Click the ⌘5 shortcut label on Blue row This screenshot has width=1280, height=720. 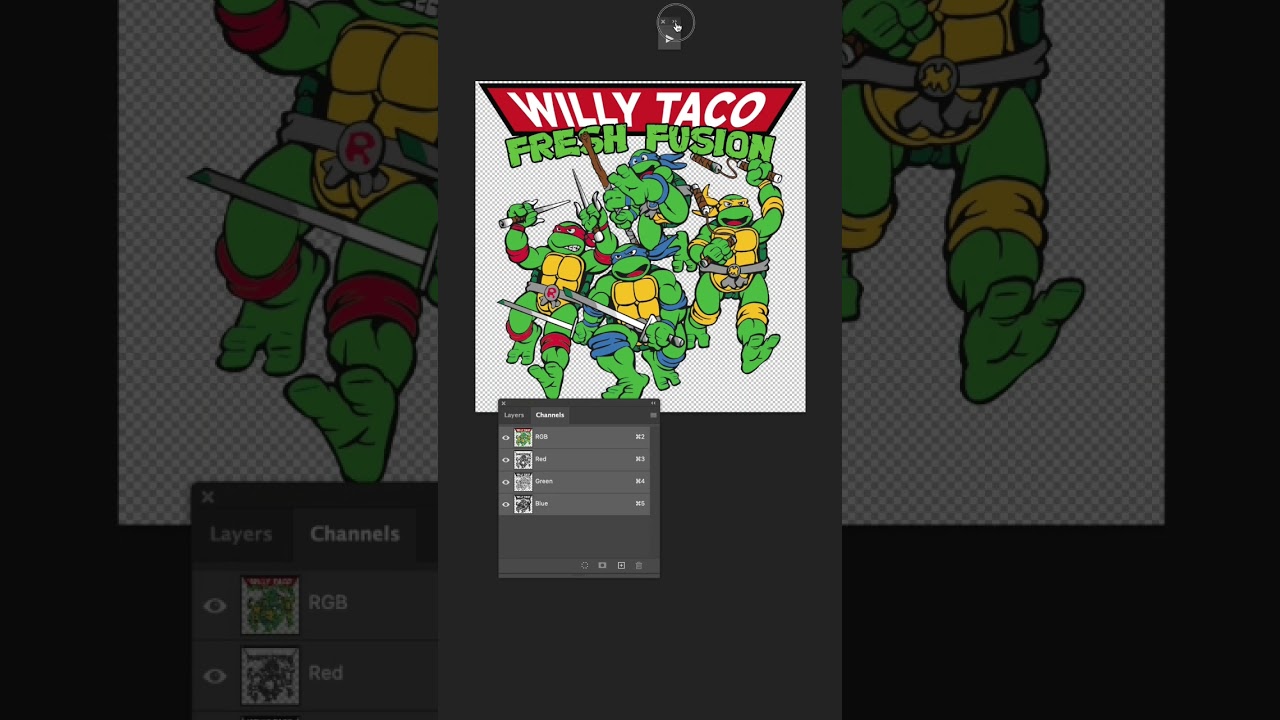[x=640, y=503]
